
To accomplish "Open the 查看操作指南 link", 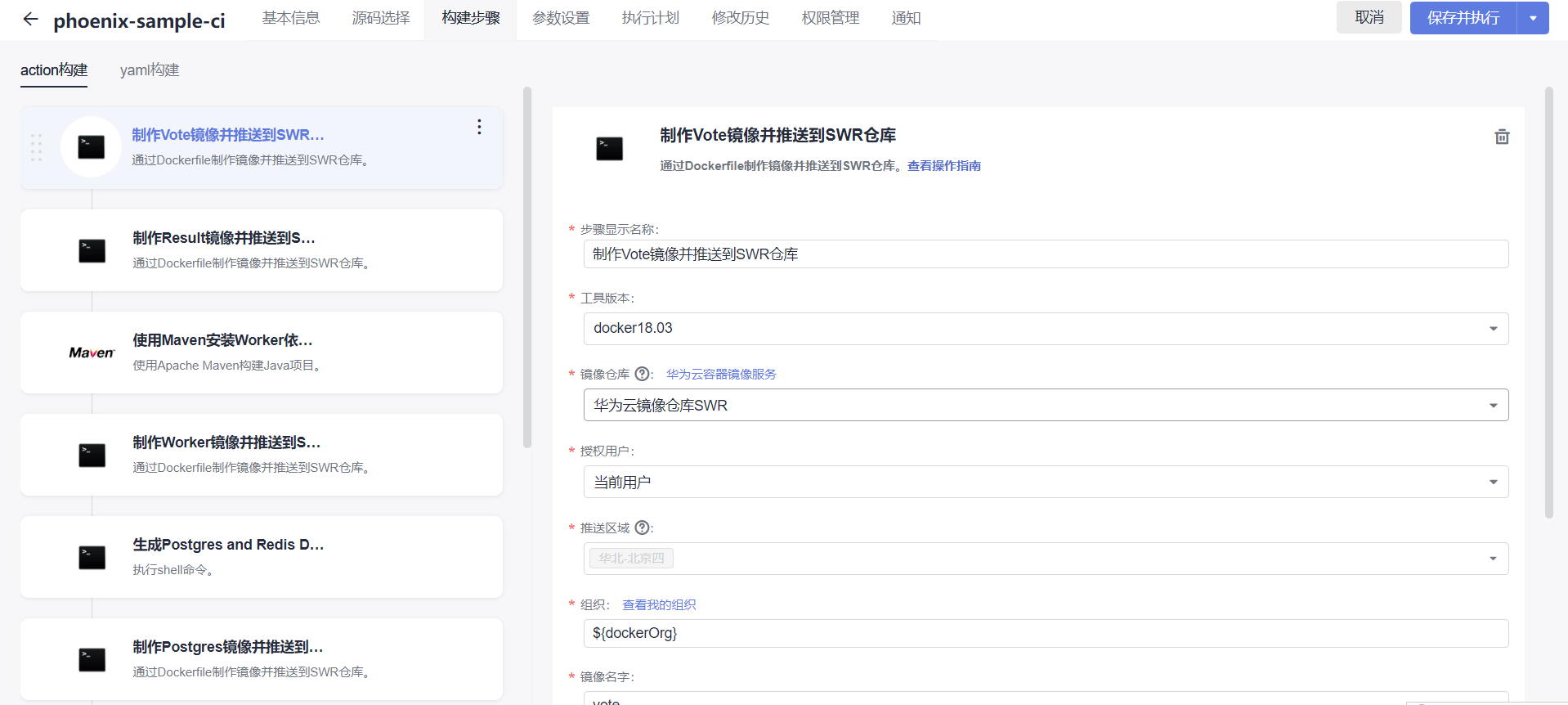I will tap(944, 166).
